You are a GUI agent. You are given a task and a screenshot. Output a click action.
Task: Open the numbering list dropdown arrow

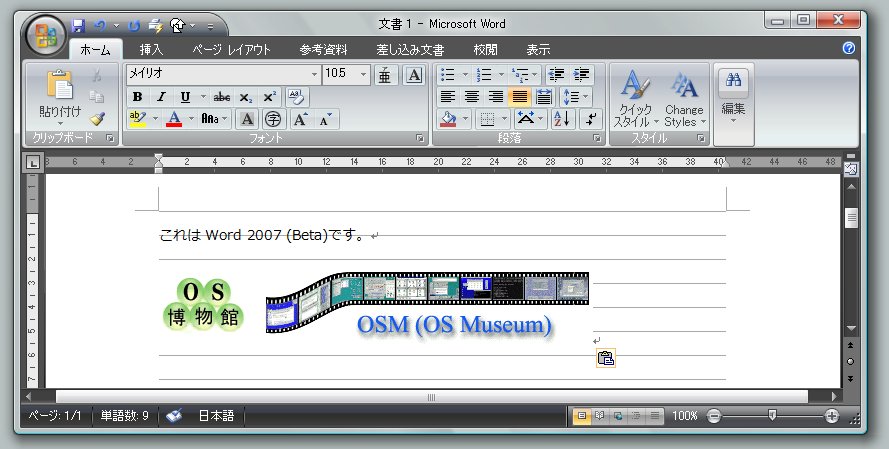tap(501, 74)
